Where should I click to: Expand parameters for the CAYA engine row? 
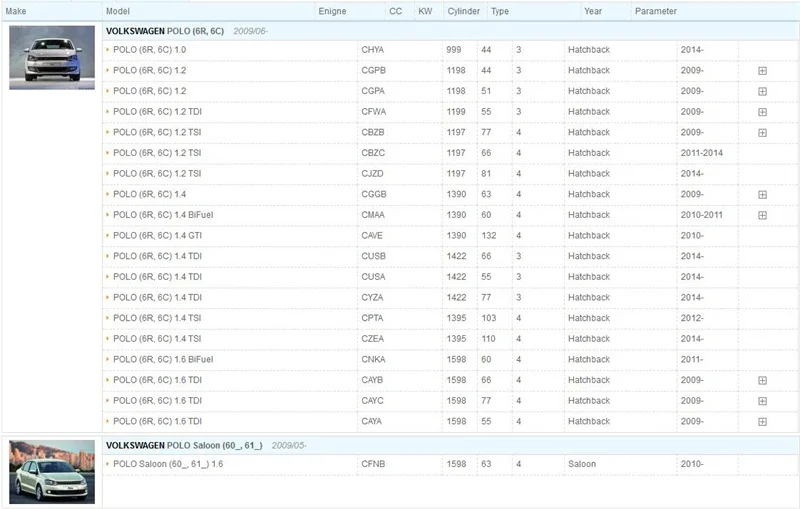(762, 422)
